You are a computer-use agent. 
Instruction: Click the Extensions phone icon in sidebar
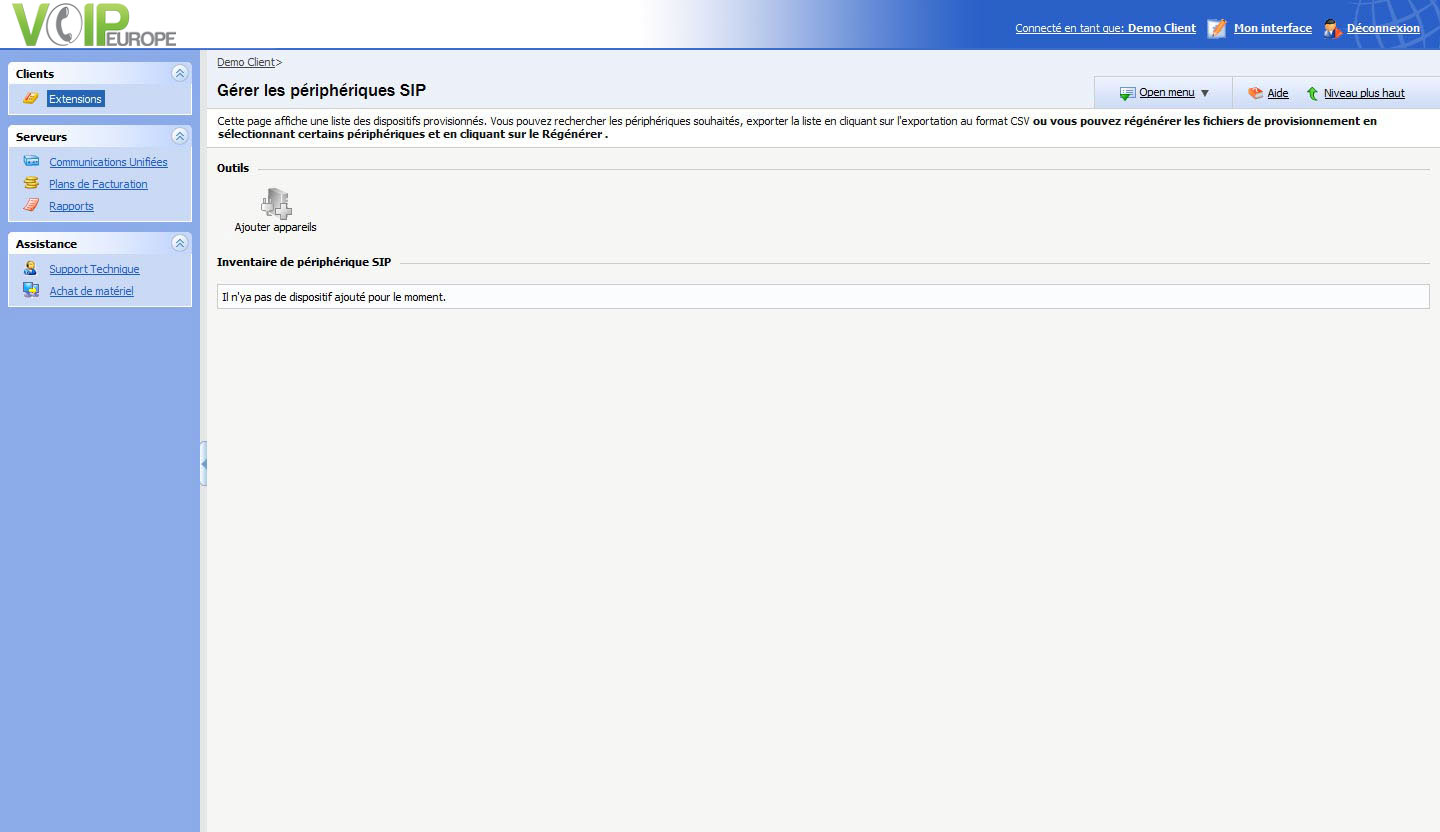point(31,98)
